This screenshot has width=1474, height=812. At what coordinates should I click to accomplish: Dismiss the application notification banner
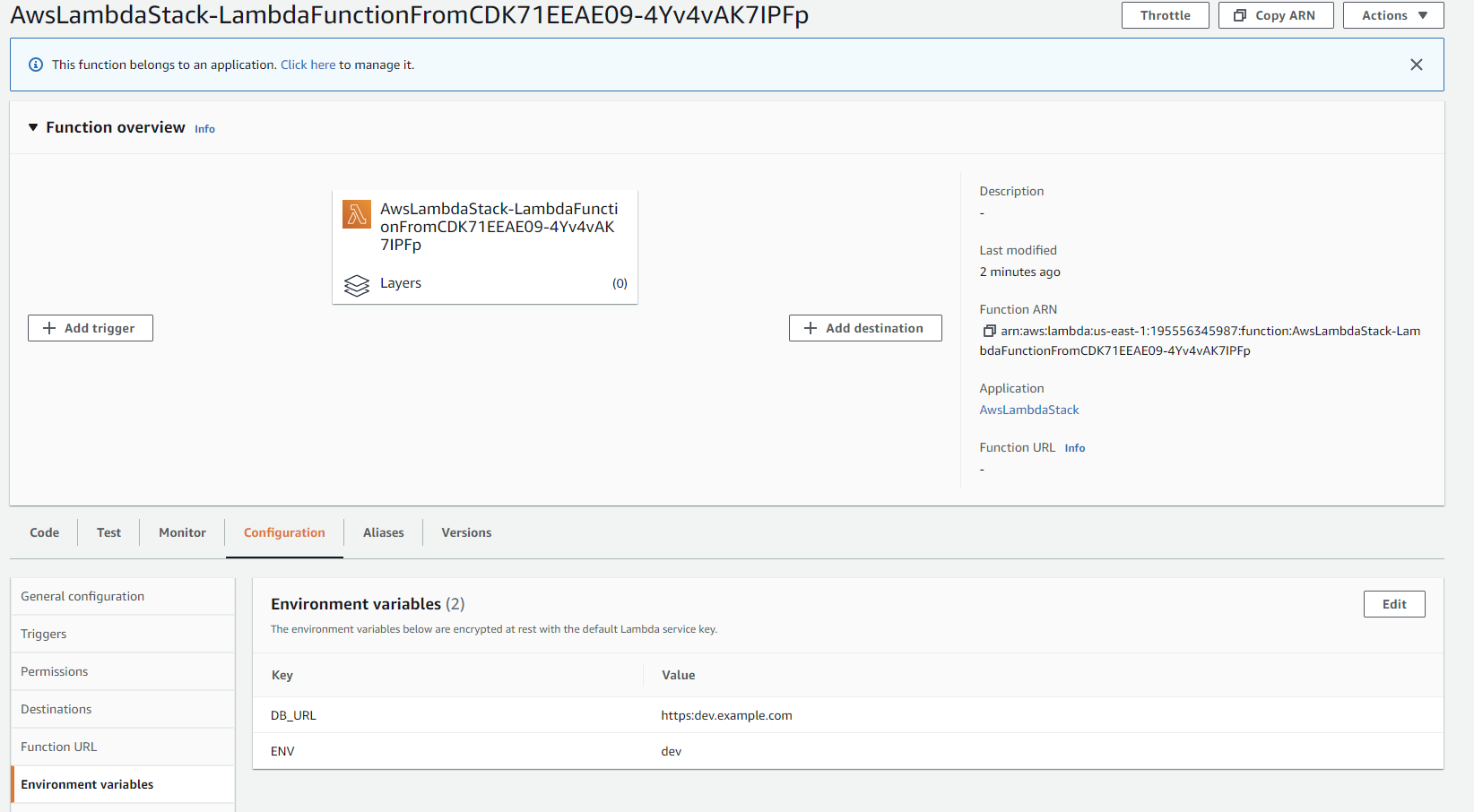click(1417, 65)
